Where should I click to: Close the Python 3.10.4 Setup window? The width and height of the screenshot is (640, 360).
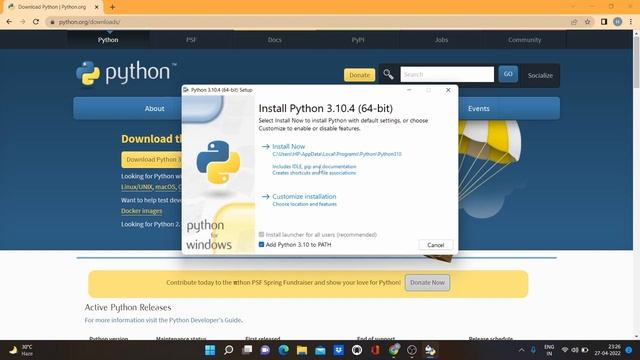pyautogui.click(x=448, y=90)
